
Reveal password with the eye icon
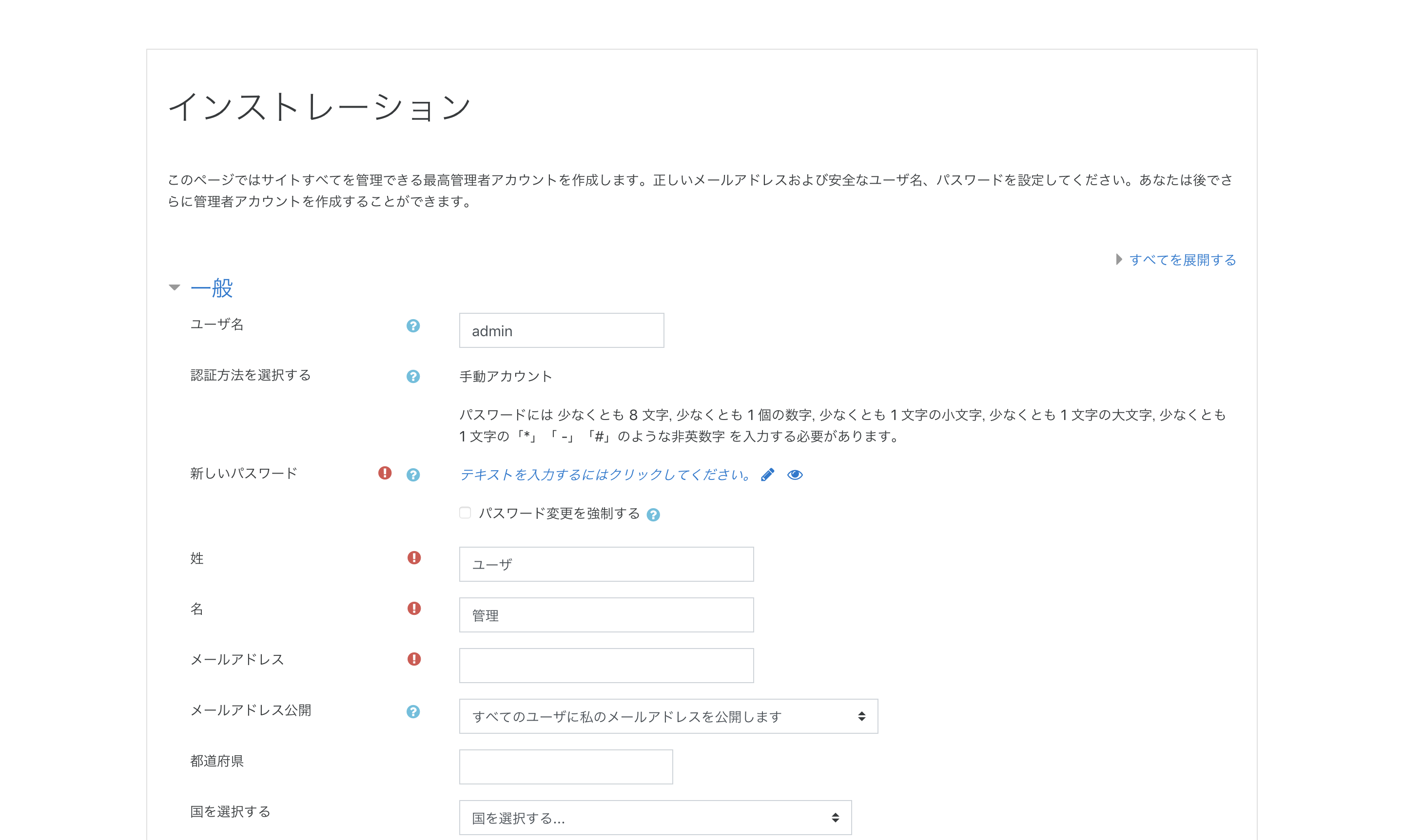click(x=794, y=475)
